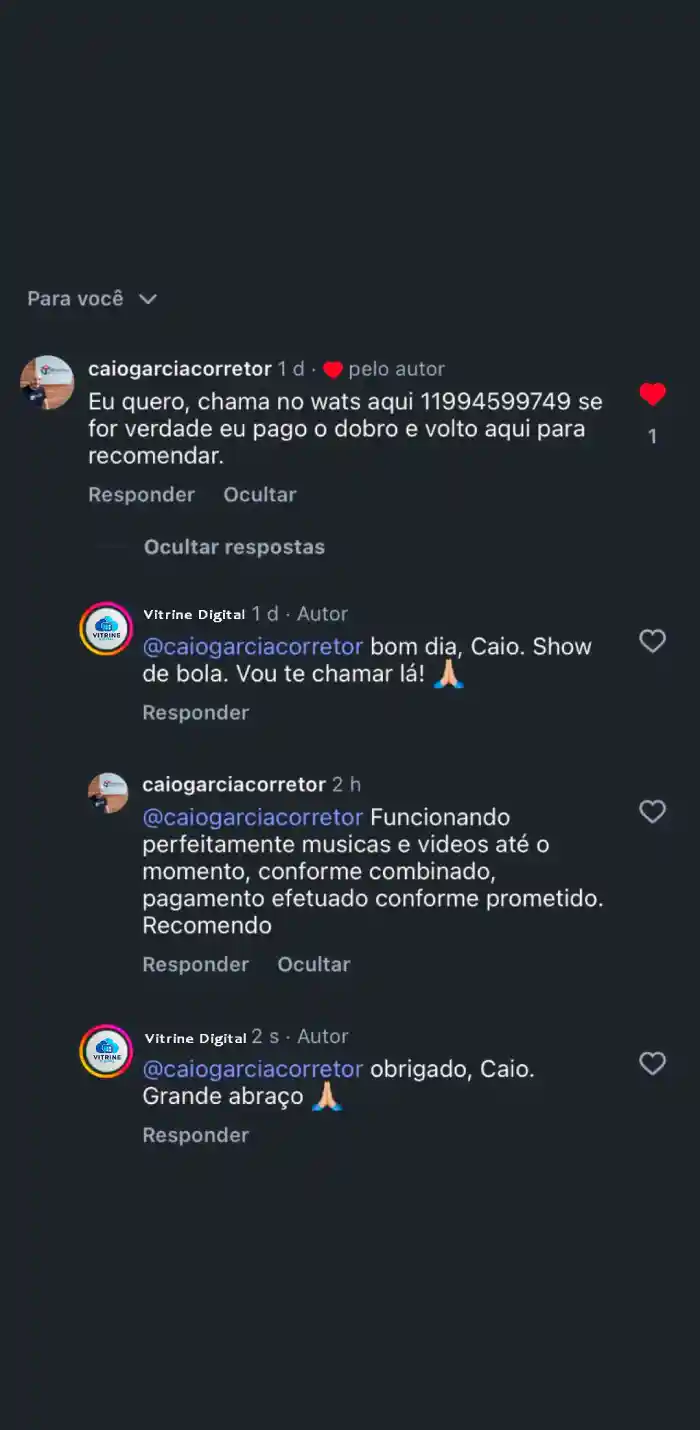700x1430 pixels.
Task: Open Vitrine Digital's profile picture
Action: tap(106, 629)
